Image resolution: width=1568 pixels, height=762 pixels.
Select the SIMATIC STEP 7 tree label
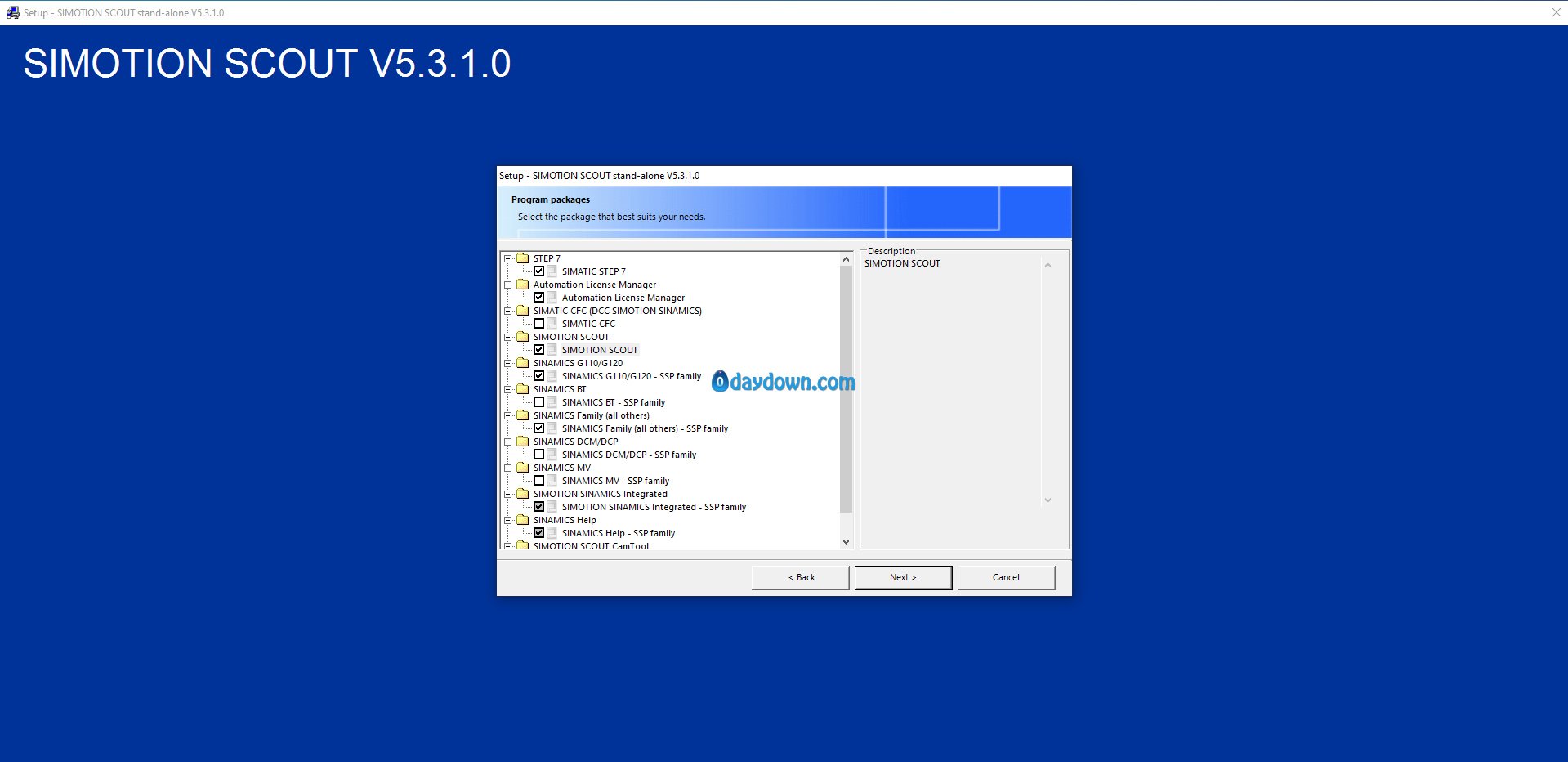[x=594, y=271]
